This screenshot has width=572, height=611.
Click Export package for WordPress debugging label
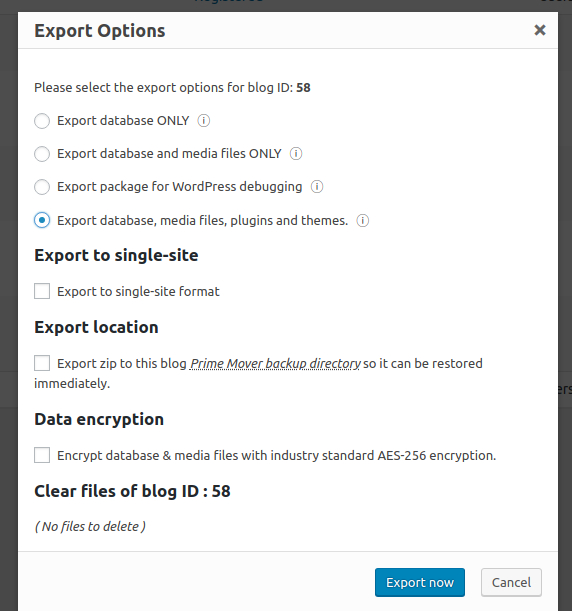tap(180, 187)
